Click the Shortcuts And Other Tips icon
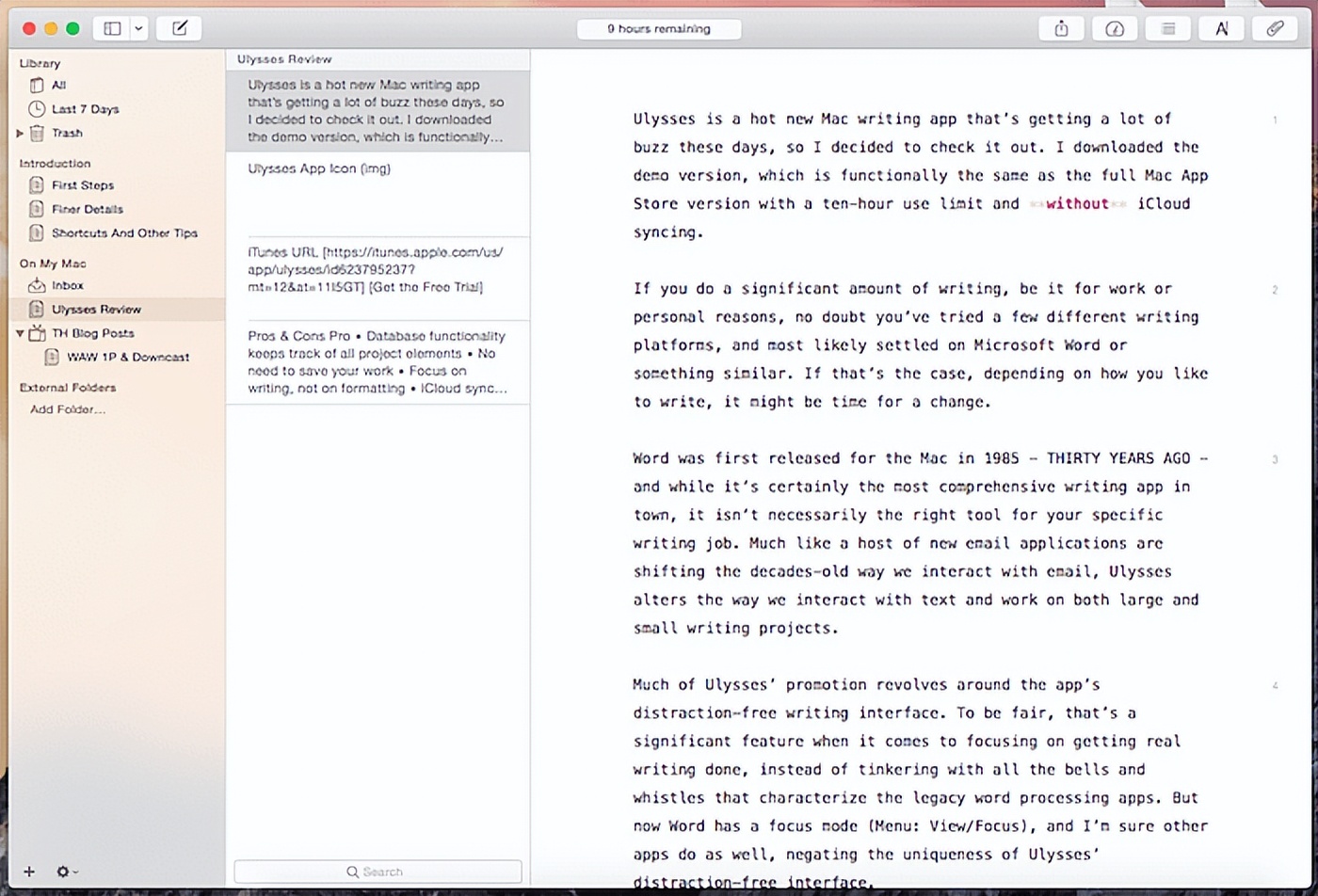Viewport: 1318px width, 896px height. (37, 233)
